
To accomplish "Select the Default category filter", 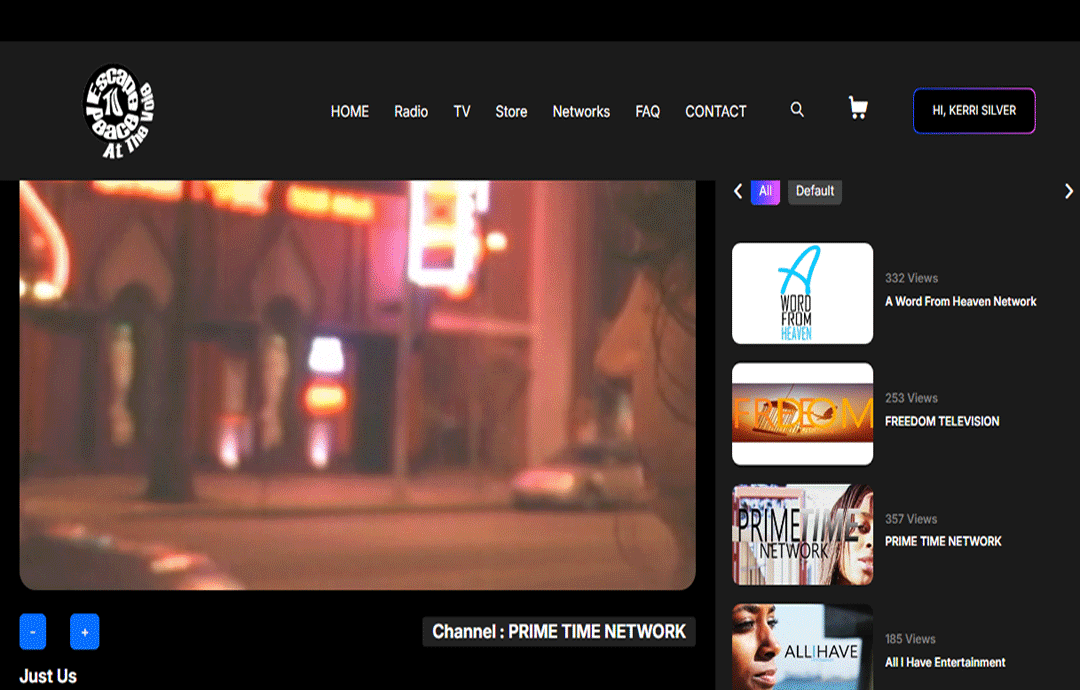I will [x=815, y=191].
